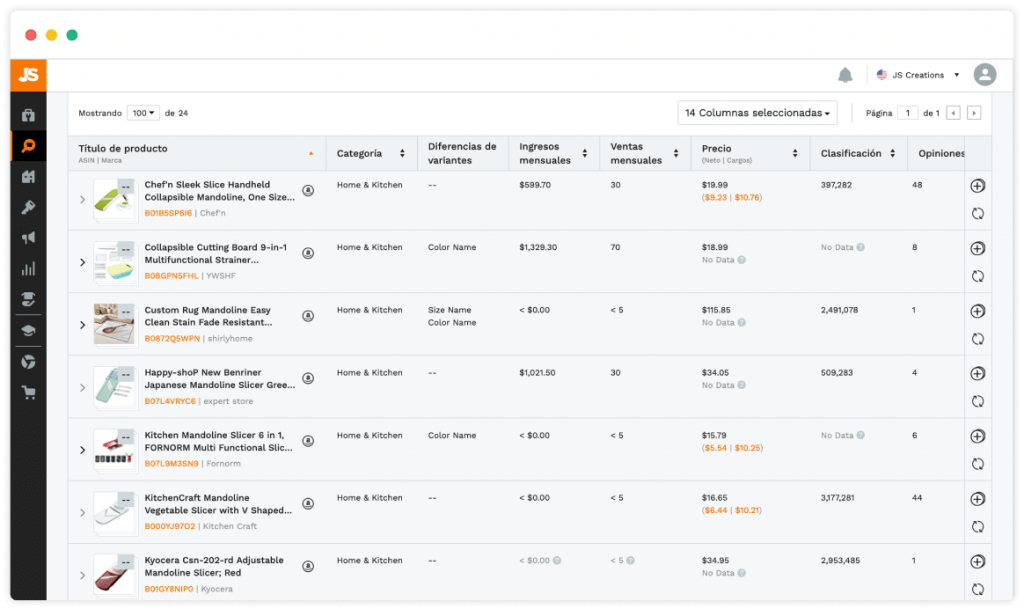
Task: Add FORNORM Kitchen Mandoline with plus icon
Action: point(978,436)
